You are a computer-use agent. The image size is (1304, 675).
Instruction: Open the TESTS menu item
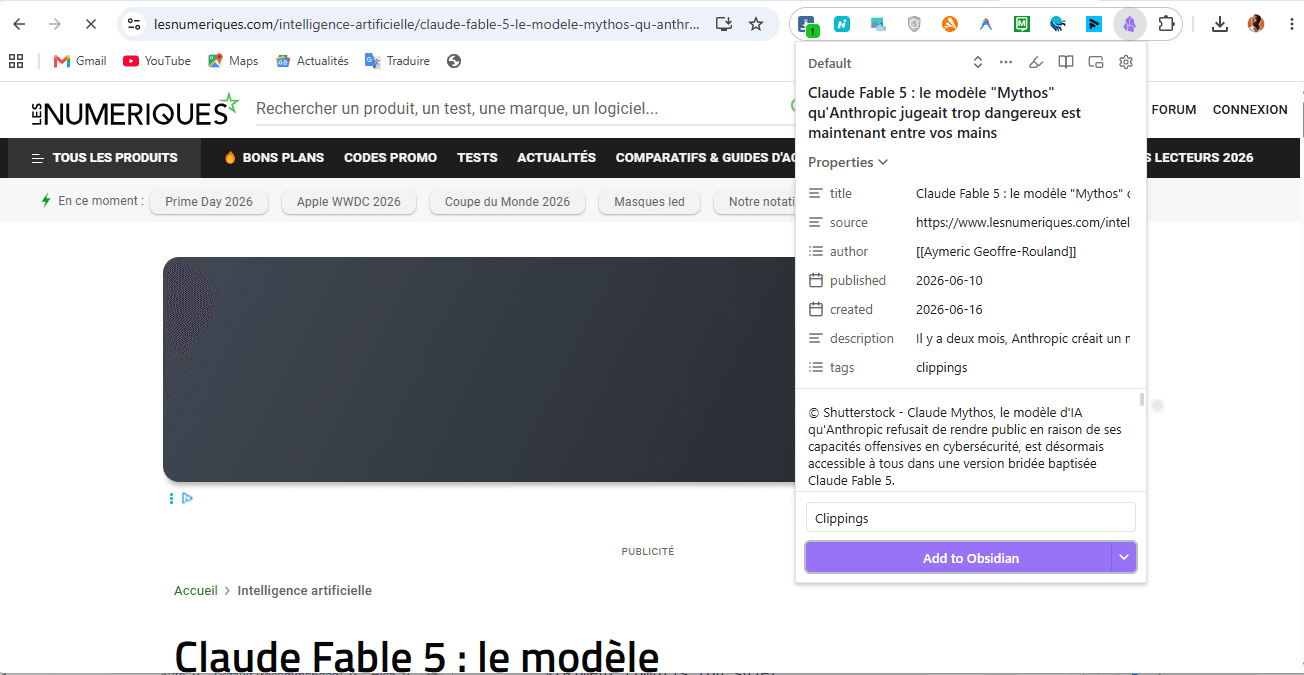tap(477, 158)
